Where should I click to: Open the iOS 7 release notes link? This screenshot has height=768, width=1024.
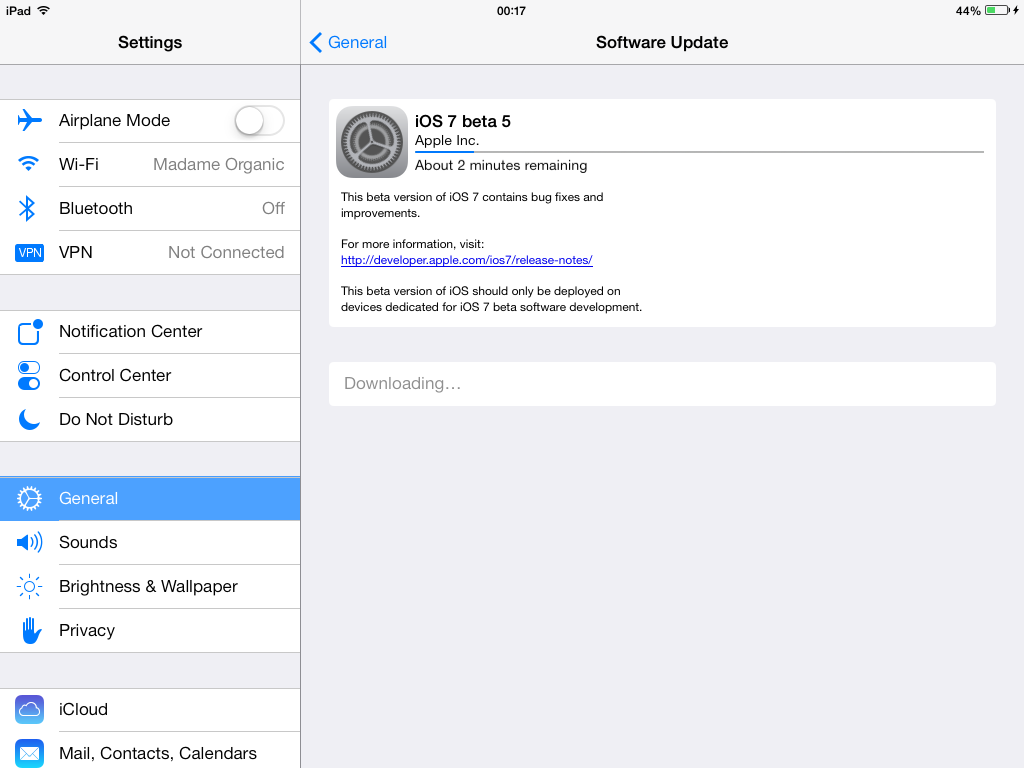coord(466,260)
